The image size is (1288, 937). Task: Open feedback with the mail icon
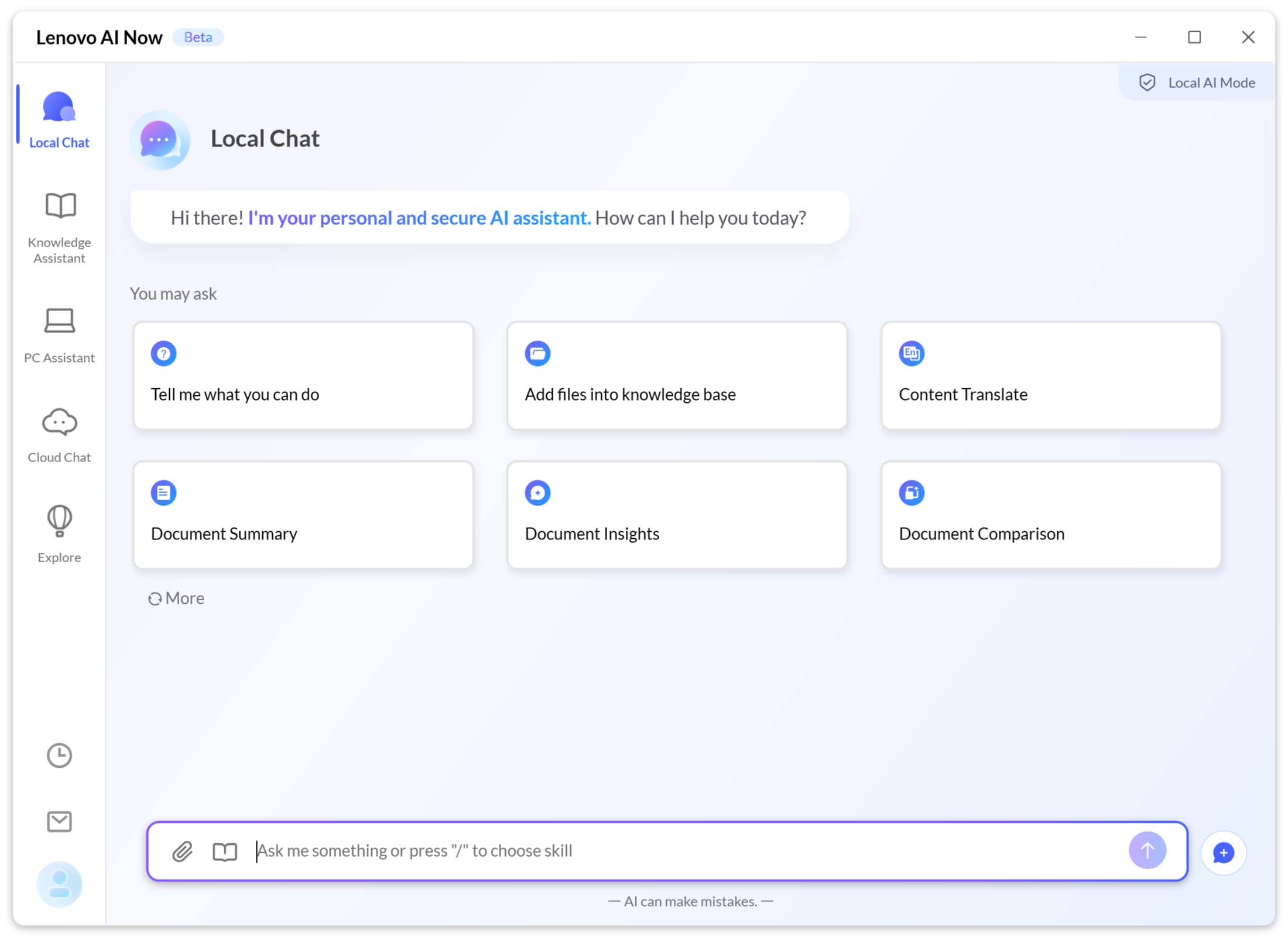click(x=59, y=821)
